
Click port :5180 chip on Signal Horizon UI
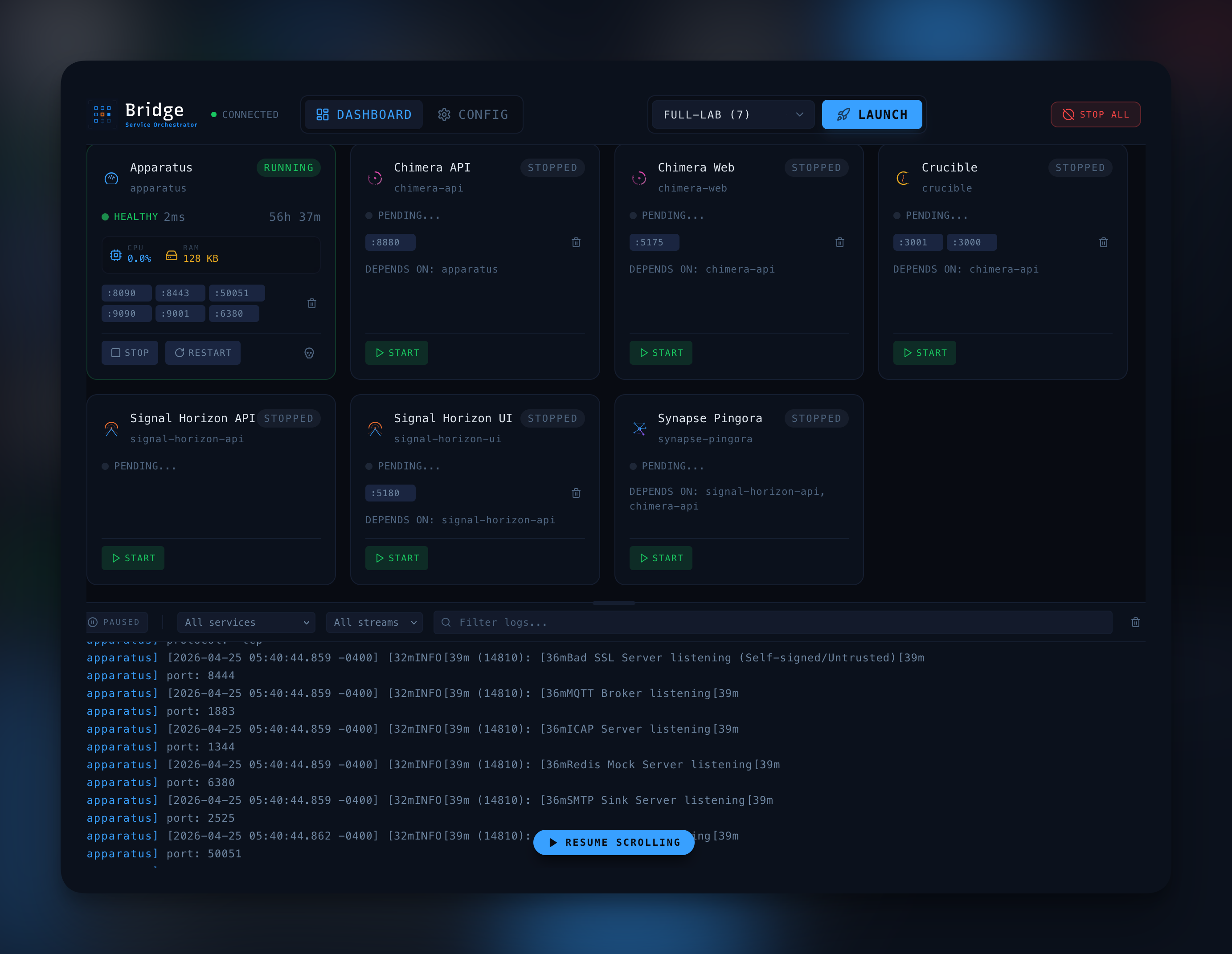(x=390, y=493)
